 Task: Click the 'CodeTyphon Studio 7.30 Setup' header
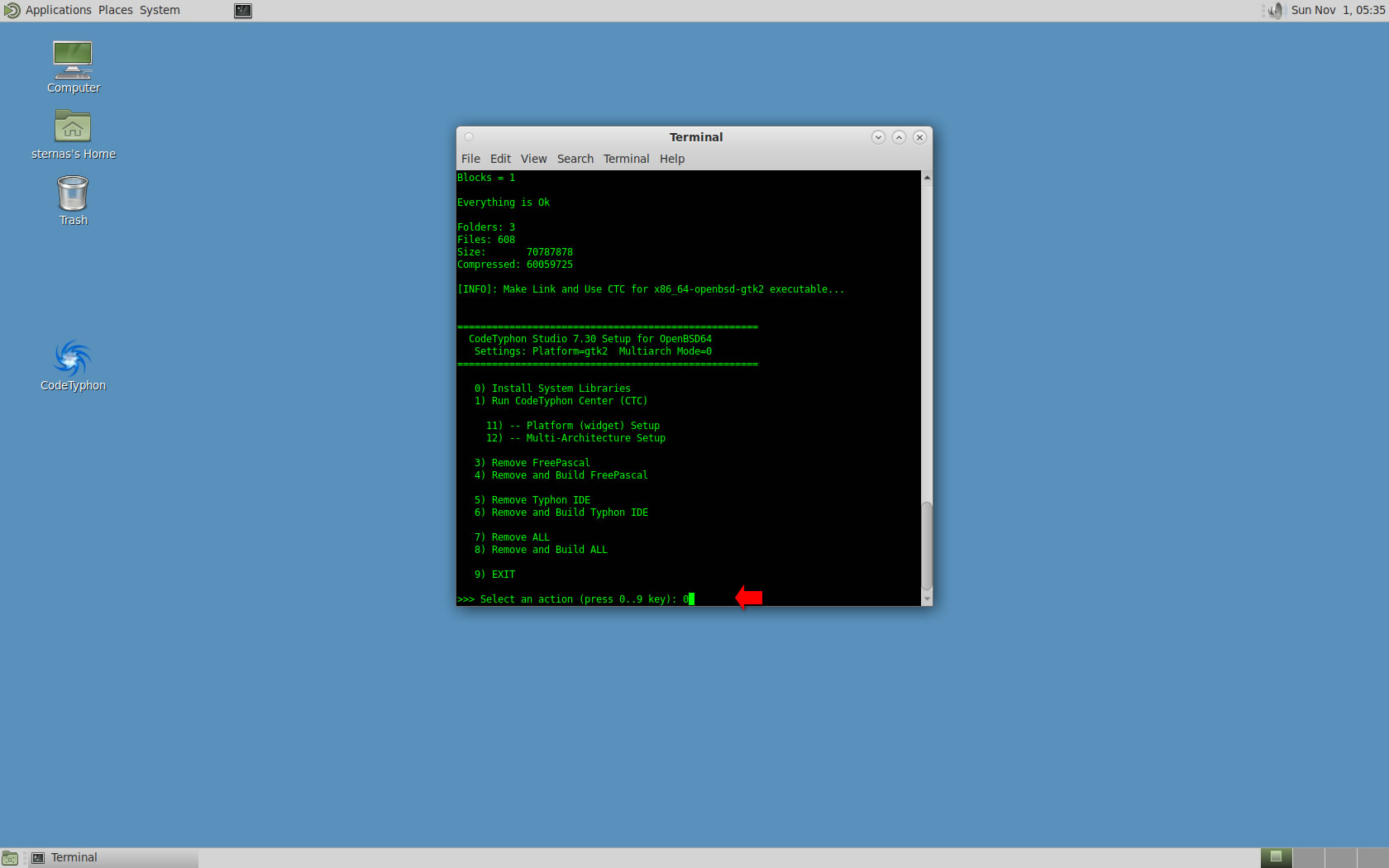(x=590, y=339)
